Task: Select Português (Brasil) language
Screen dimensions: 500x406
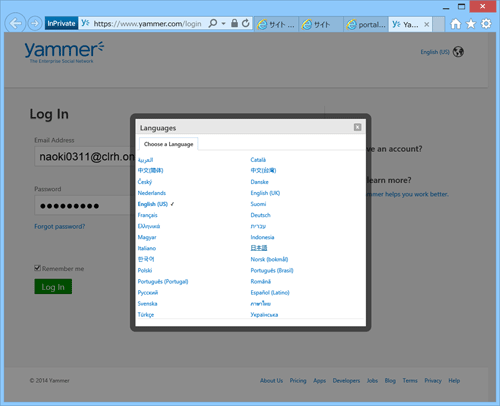Action: [272, 270]
